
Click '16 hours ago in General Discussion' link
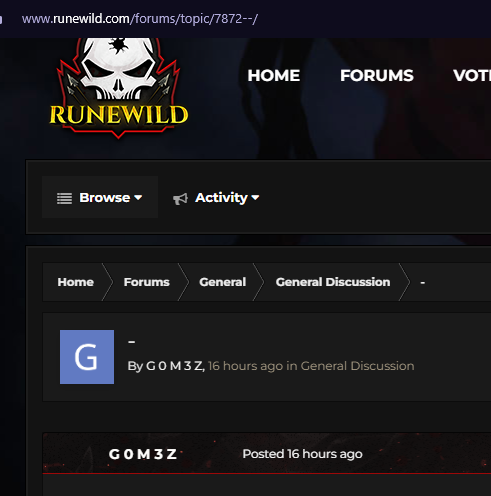coord(311,366)
